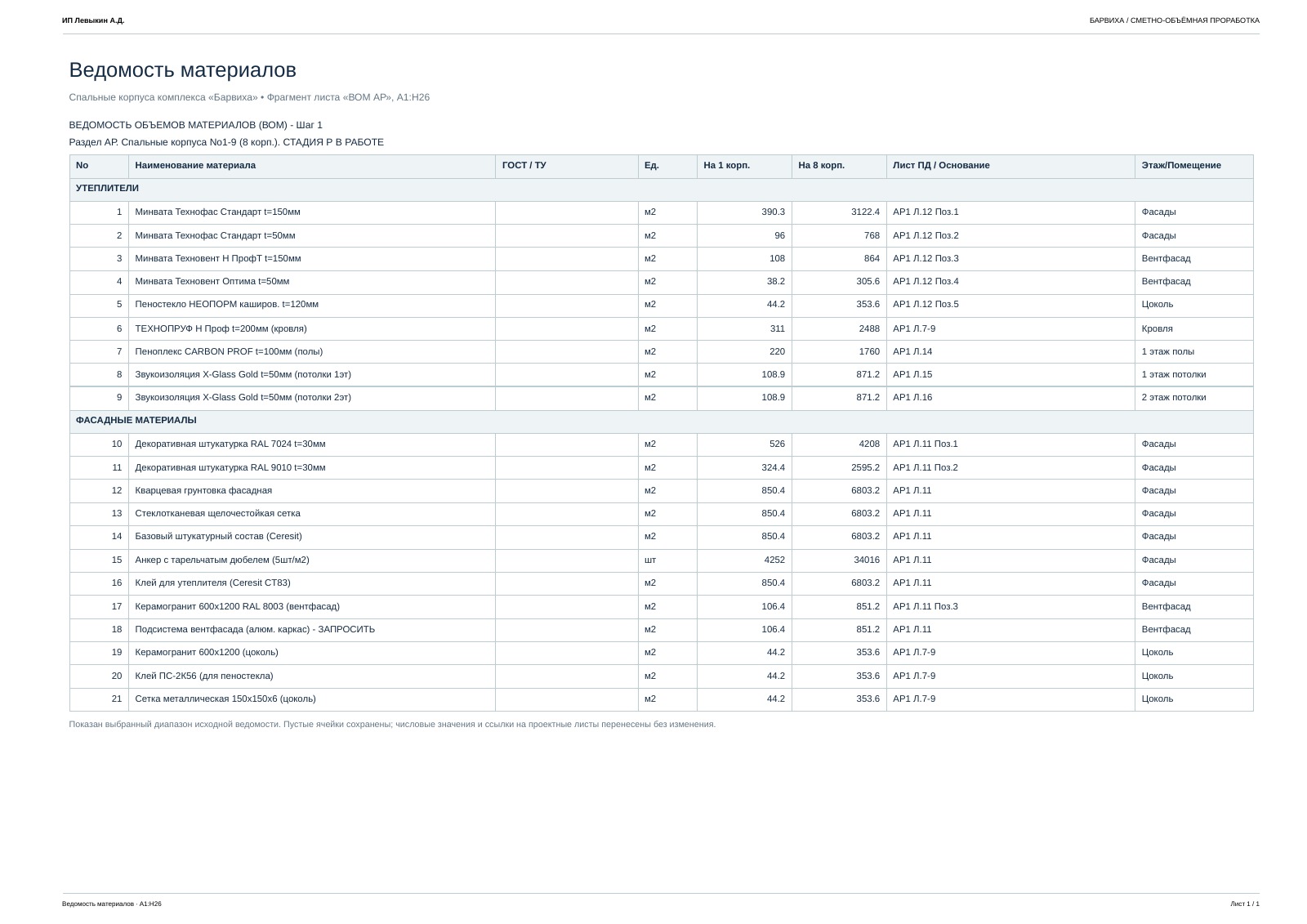Select cell 'Сетка металлическая 150x150x6 (цоколь)'
Screen dimensions: 1307x924
(311, 699)
